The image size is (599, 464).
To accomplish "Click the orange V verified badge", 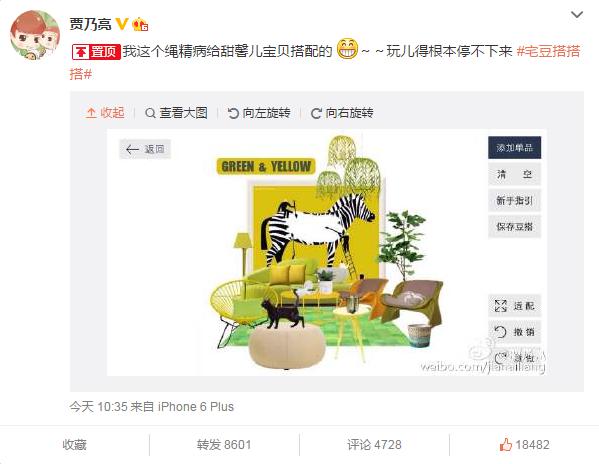I will click(121, 24).
